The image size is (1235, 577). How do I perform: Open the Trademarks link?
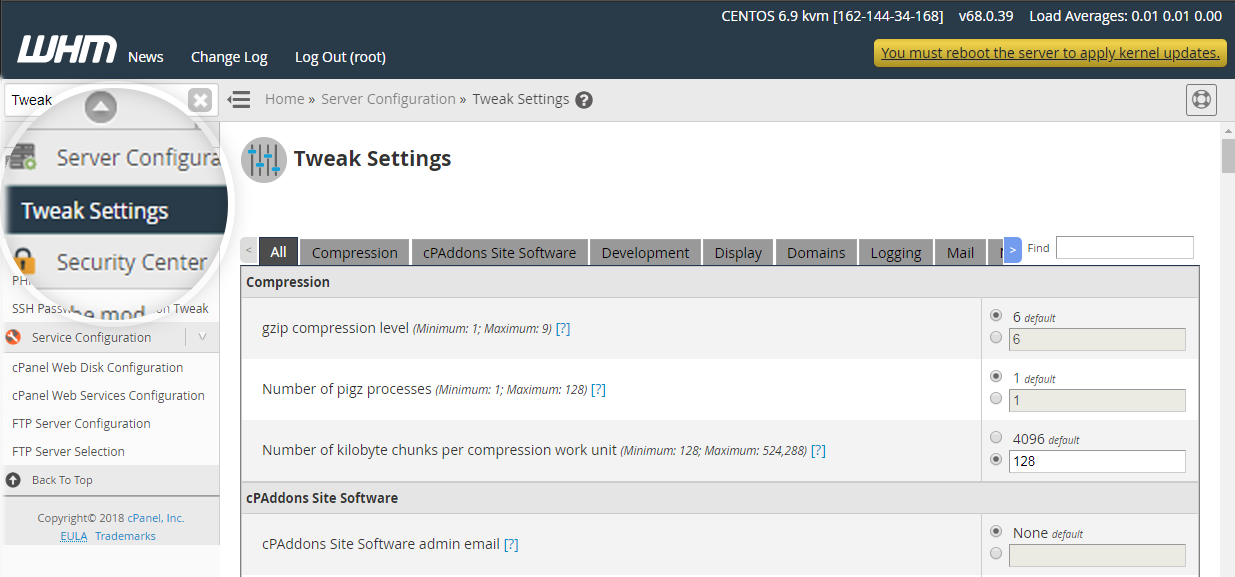tap(125, 536)
